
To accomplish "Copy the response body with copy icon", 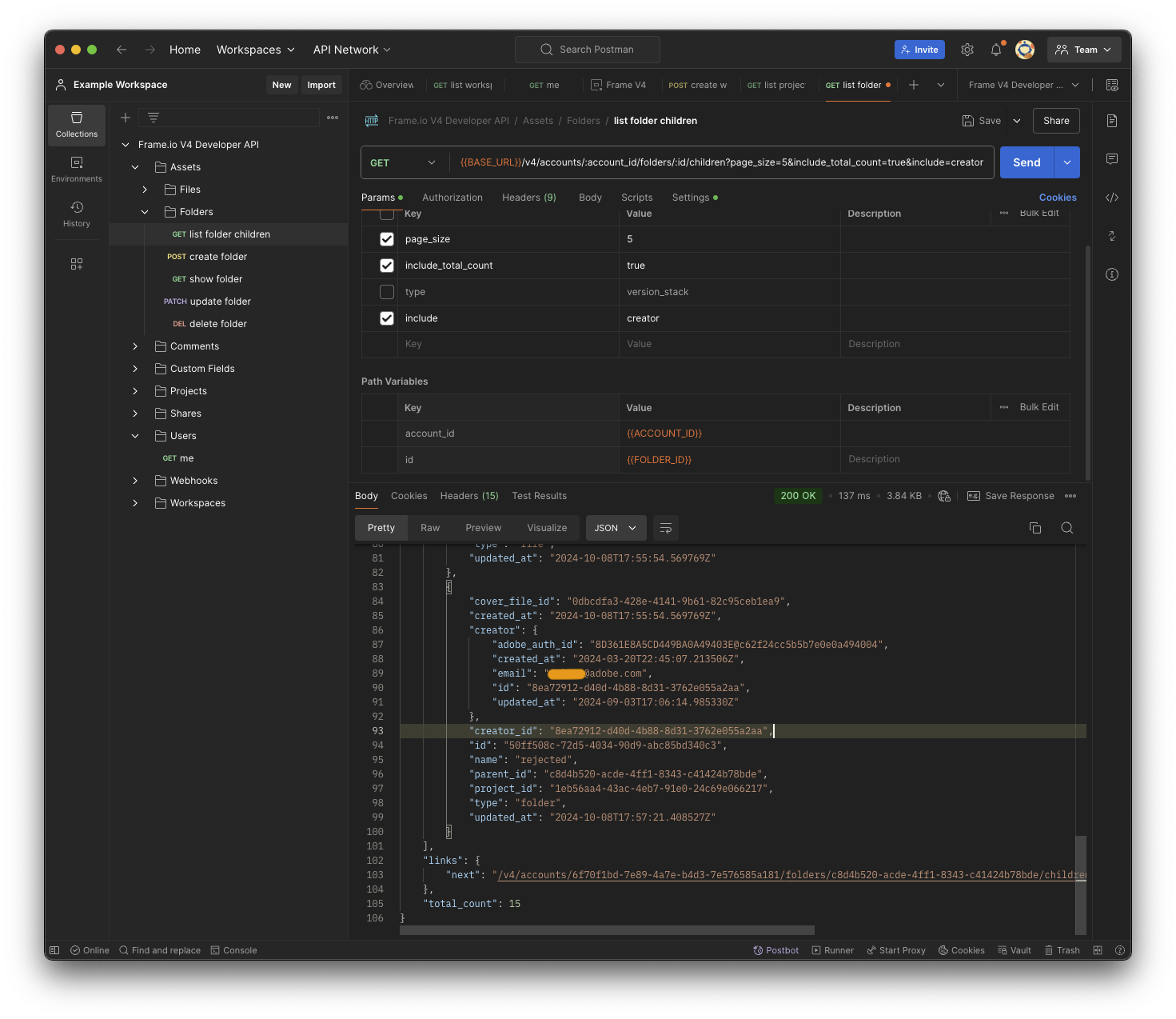I will point(1035,528).
